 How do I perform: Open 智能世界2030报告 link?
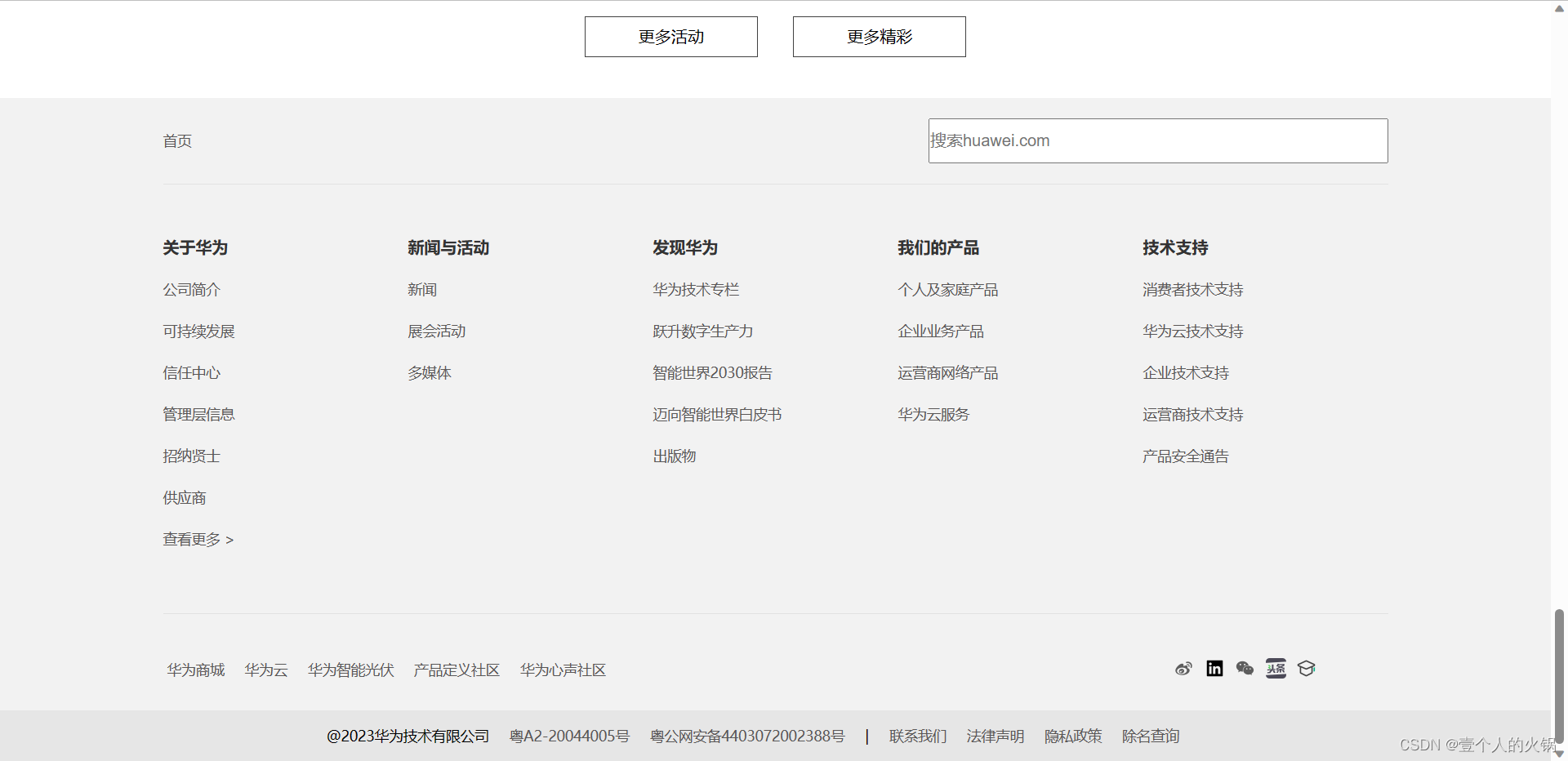[713, 373]
